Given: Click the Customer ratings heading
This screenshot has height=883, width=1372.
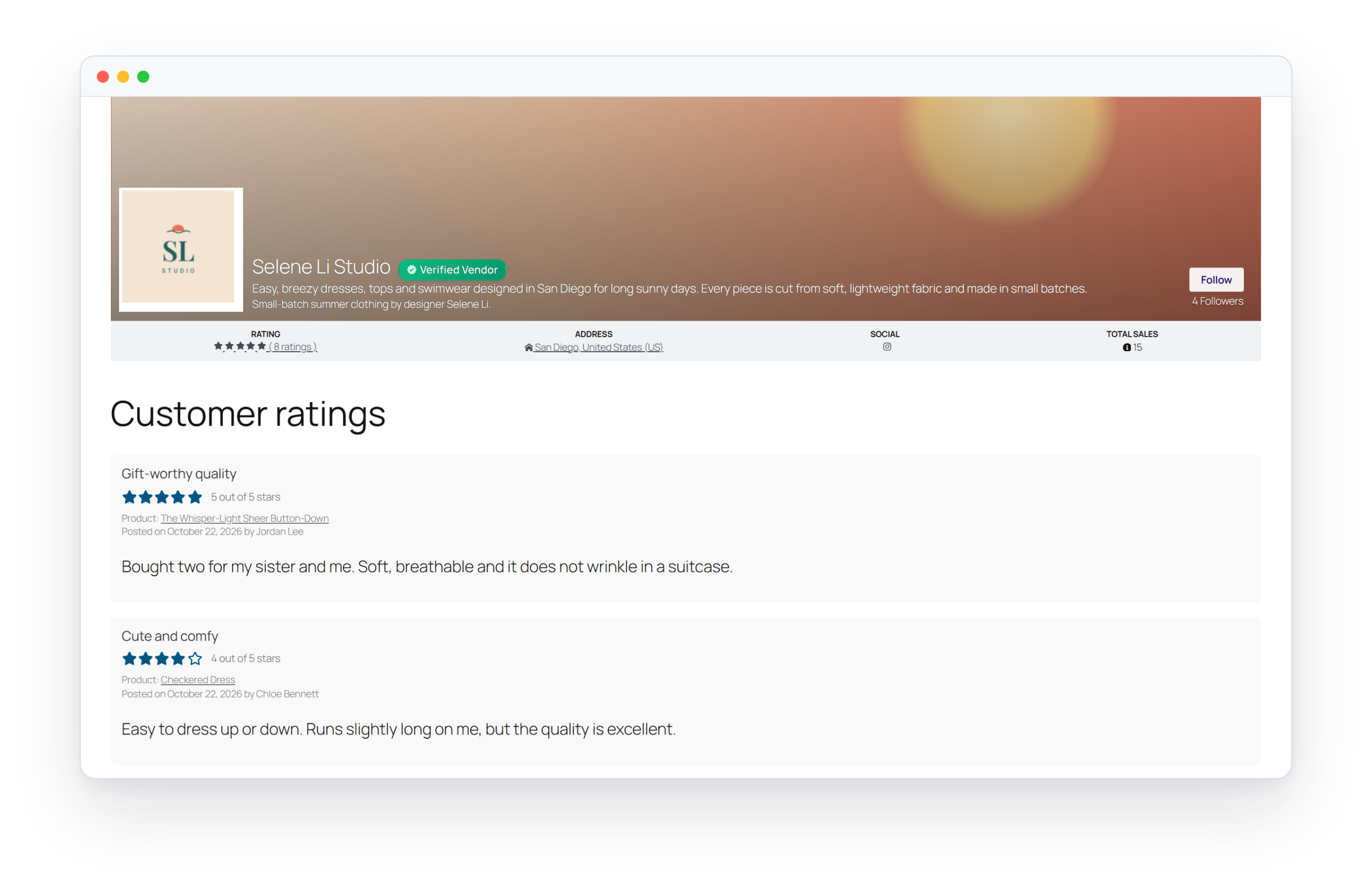Looking at the screenshot, I should (x=248, y=414).
